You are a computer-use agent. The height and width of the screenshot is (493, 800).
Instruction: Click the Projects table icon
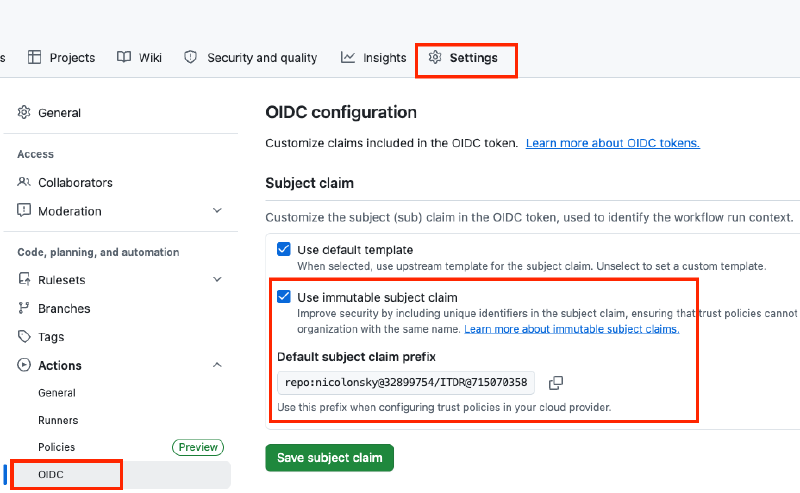34,57
